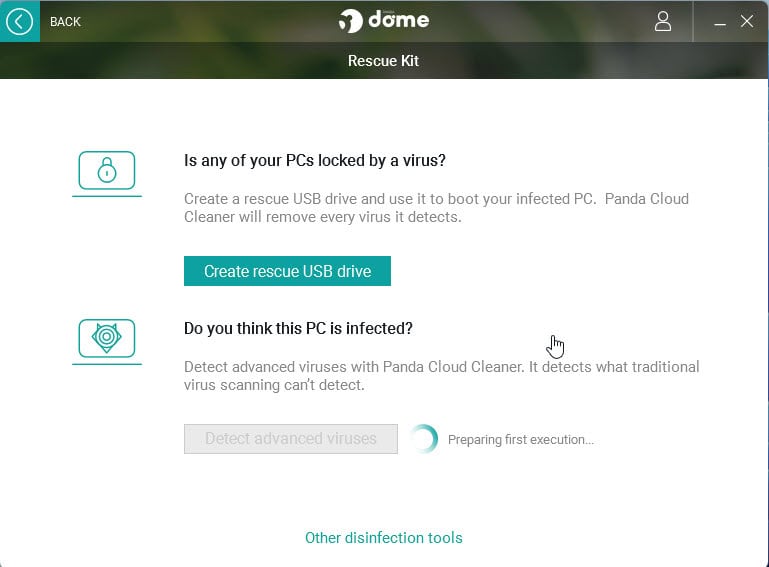The image size is (769, 567).
Task: Open the user account profile icon
Action: [x=662, y=21]
